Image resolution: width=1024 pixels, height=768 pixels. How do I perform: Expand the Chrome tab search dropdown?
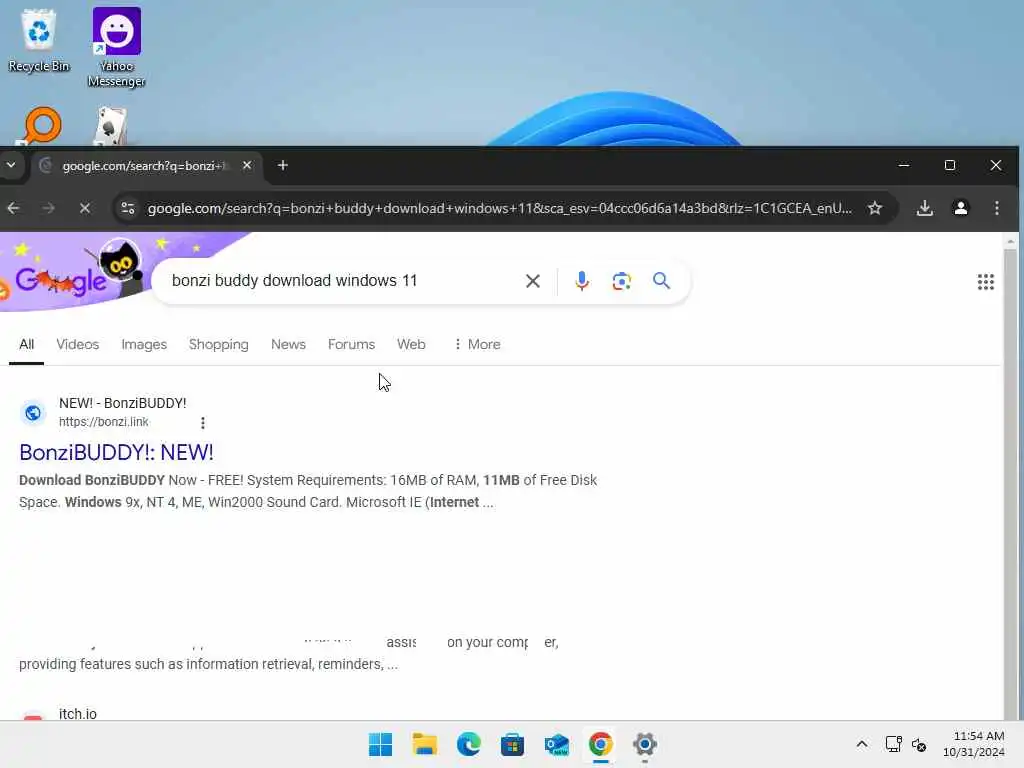pyautogui.click(x=11, y=165)
